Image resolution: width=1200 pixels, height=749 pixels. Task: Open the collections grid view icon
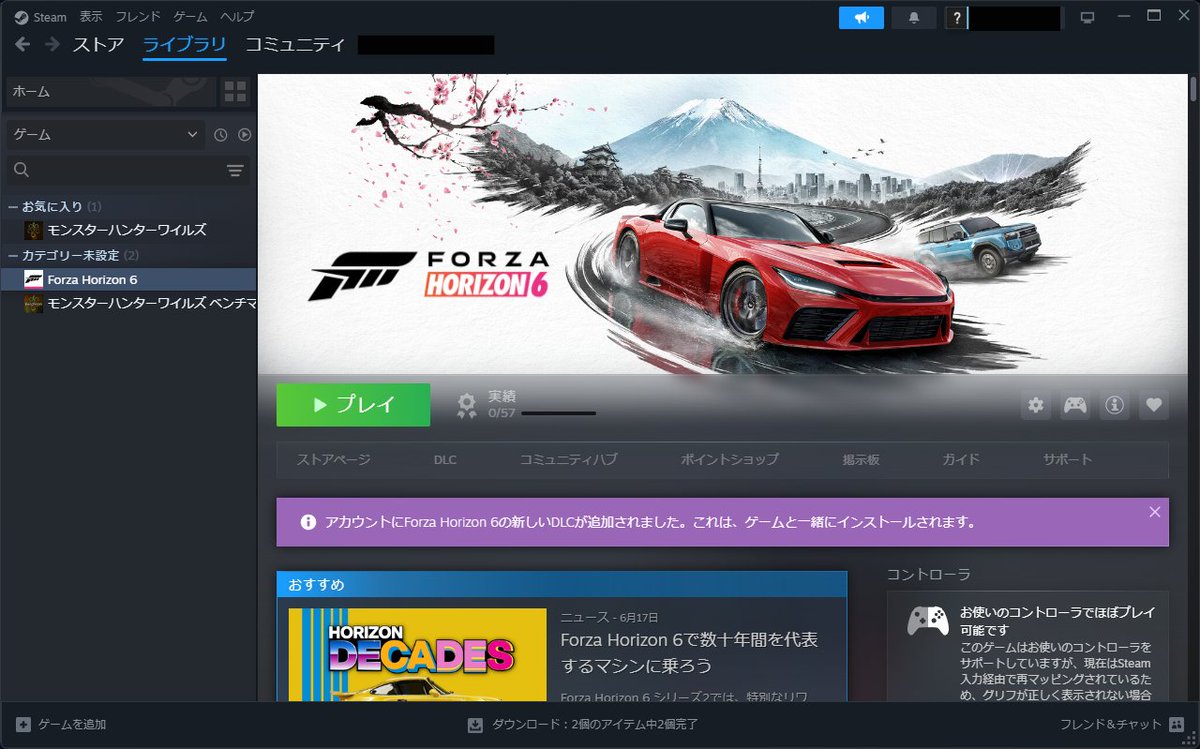[236, 92]
